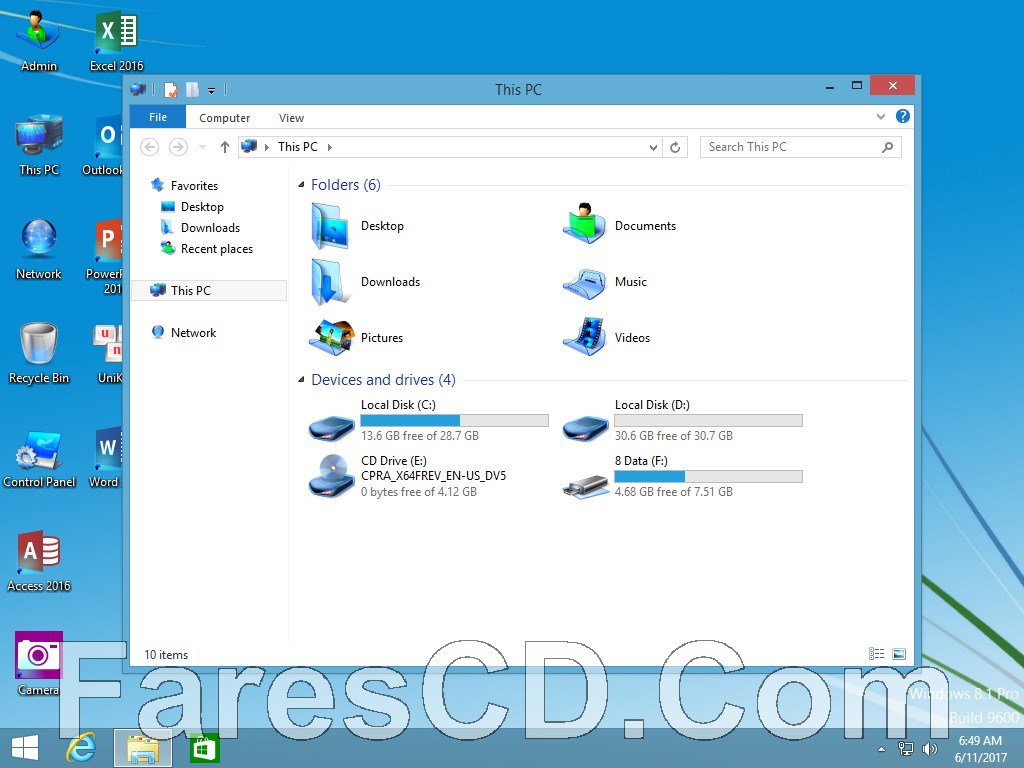Click the volume speaker tray icon
Image resolution: width=1024 pixels, height=768 pixels.
pos(929,749)
